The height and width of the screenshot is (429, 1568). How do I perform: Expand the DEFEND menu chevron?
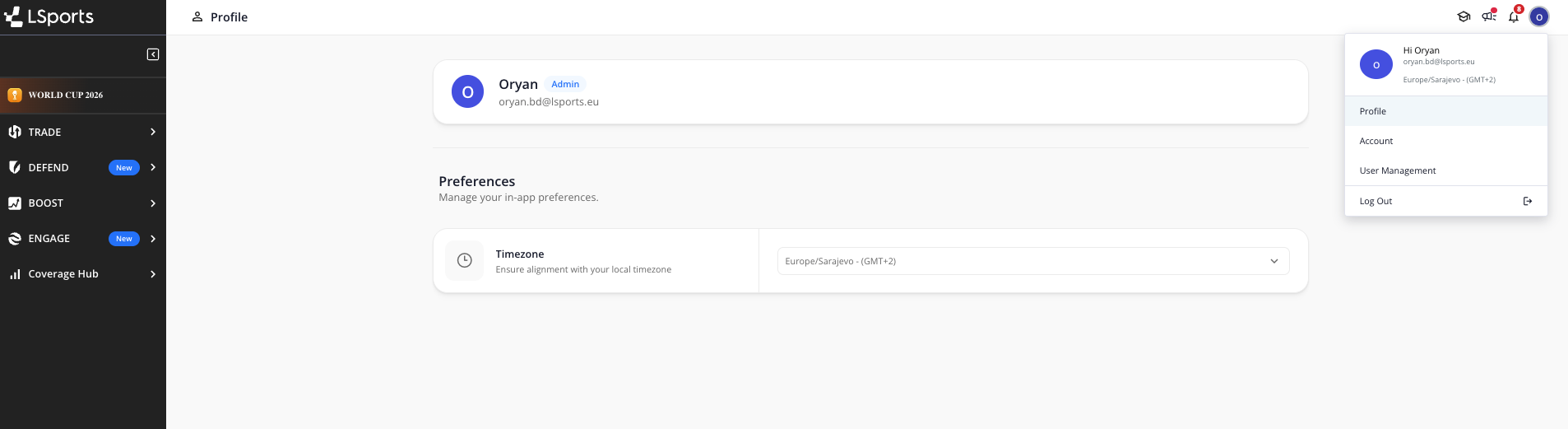[153, 167]
